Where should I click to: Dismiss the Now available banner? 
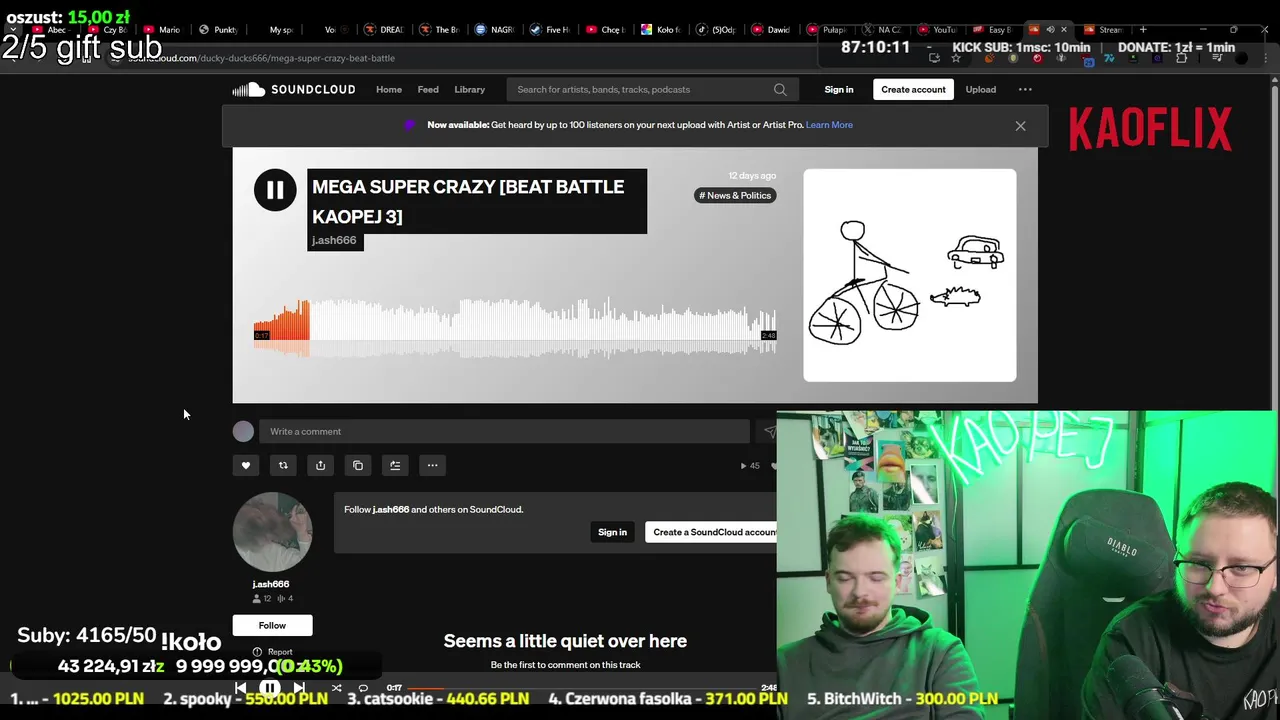coord(1020,126)
